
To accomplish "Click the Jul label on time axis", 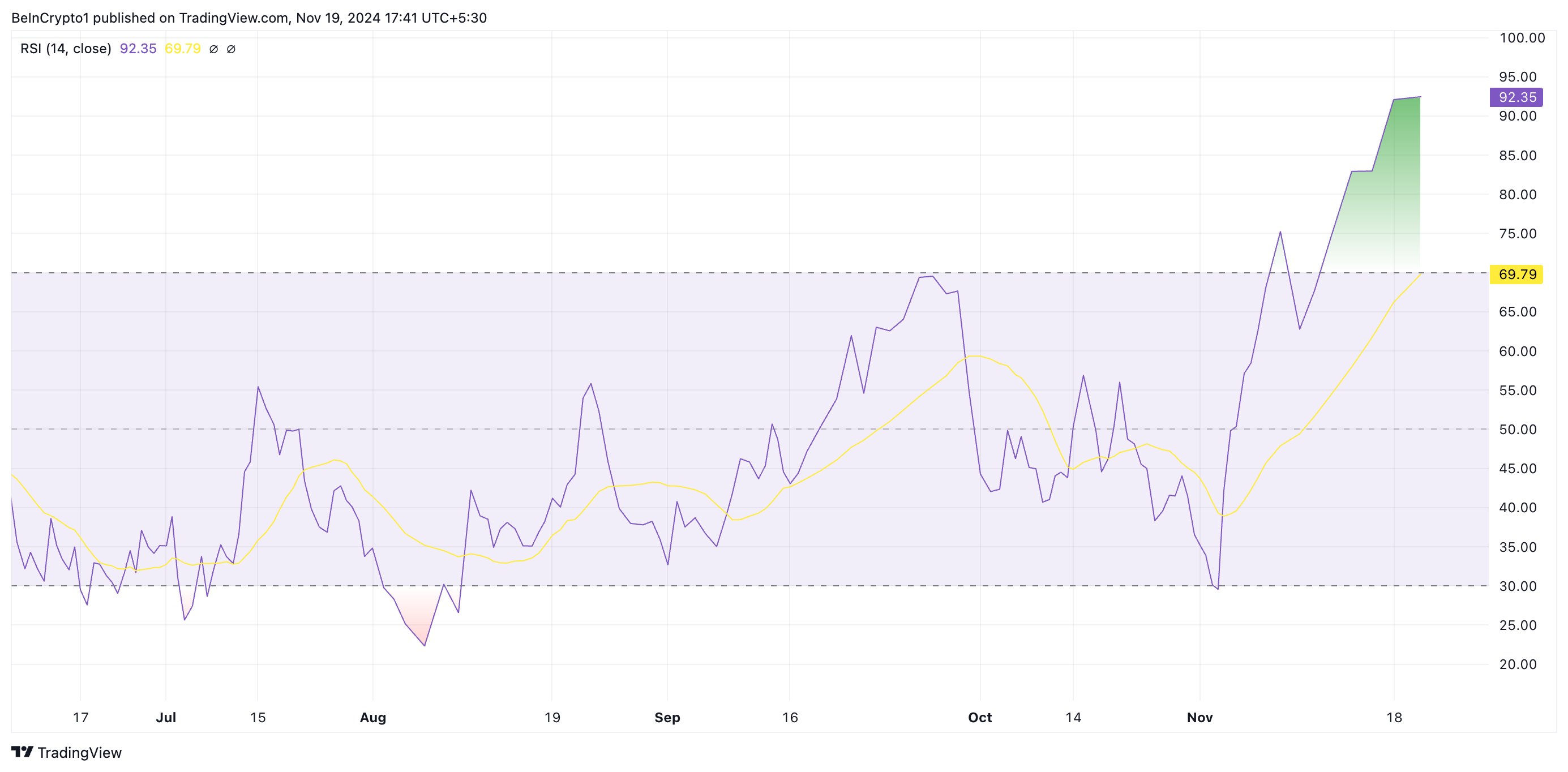I will pos(165,717).
